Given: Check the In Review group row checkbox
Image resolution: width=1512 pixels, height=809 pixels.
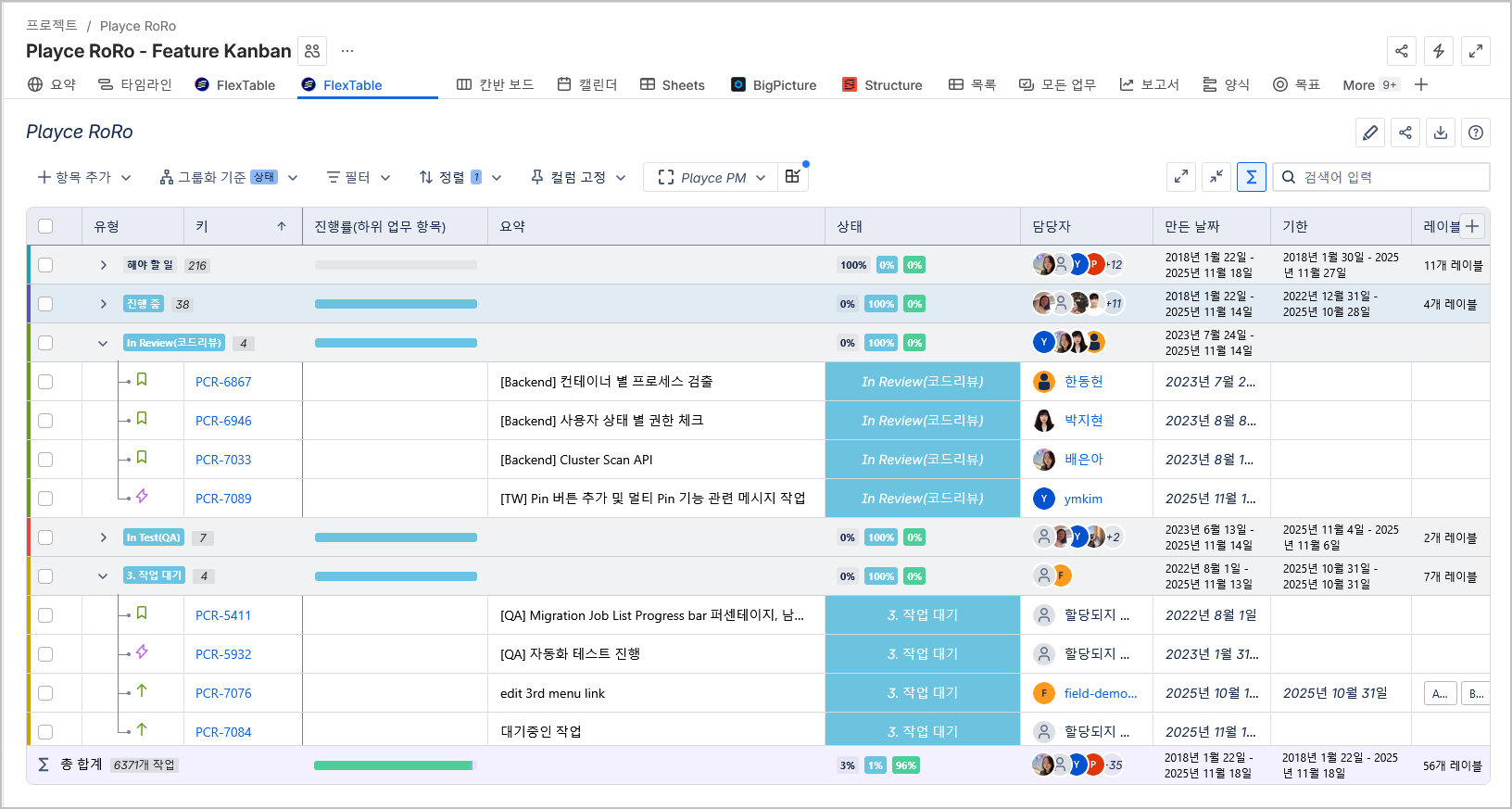Looking at the screenshot, I should pos(45,343).
